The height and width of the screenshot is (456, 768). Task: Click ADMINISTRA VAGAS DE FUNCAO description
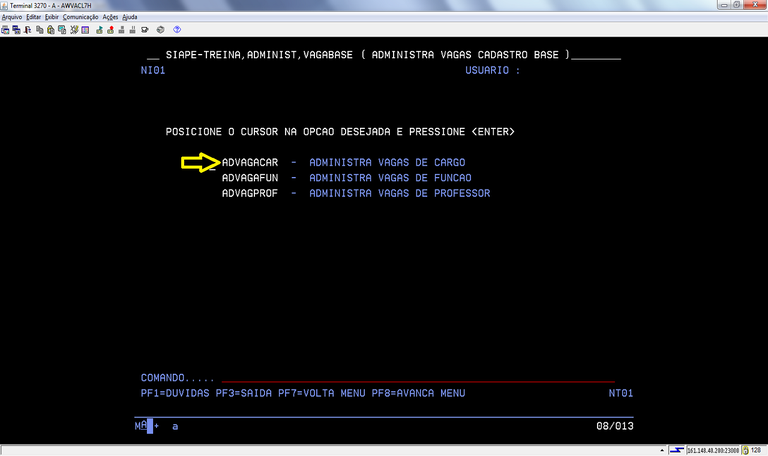click(x=390, y=178)
